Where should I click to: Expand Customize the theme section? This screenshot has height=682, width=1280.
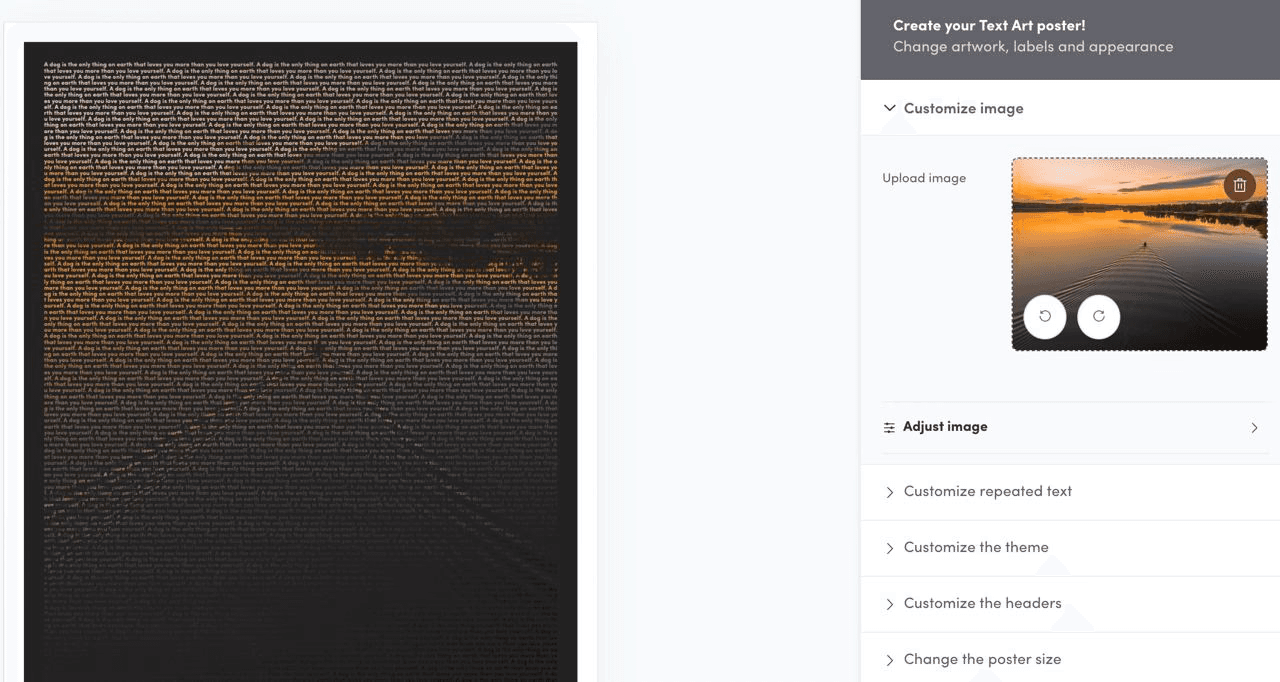1070,548
